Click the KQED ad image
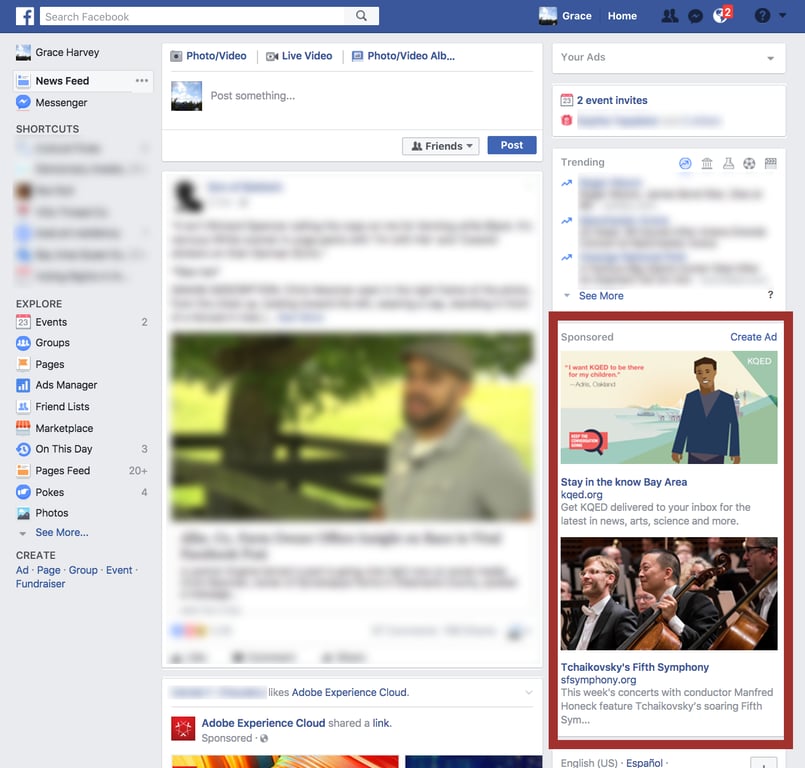Viewport: 805px width, 768px height. (669, 407)
